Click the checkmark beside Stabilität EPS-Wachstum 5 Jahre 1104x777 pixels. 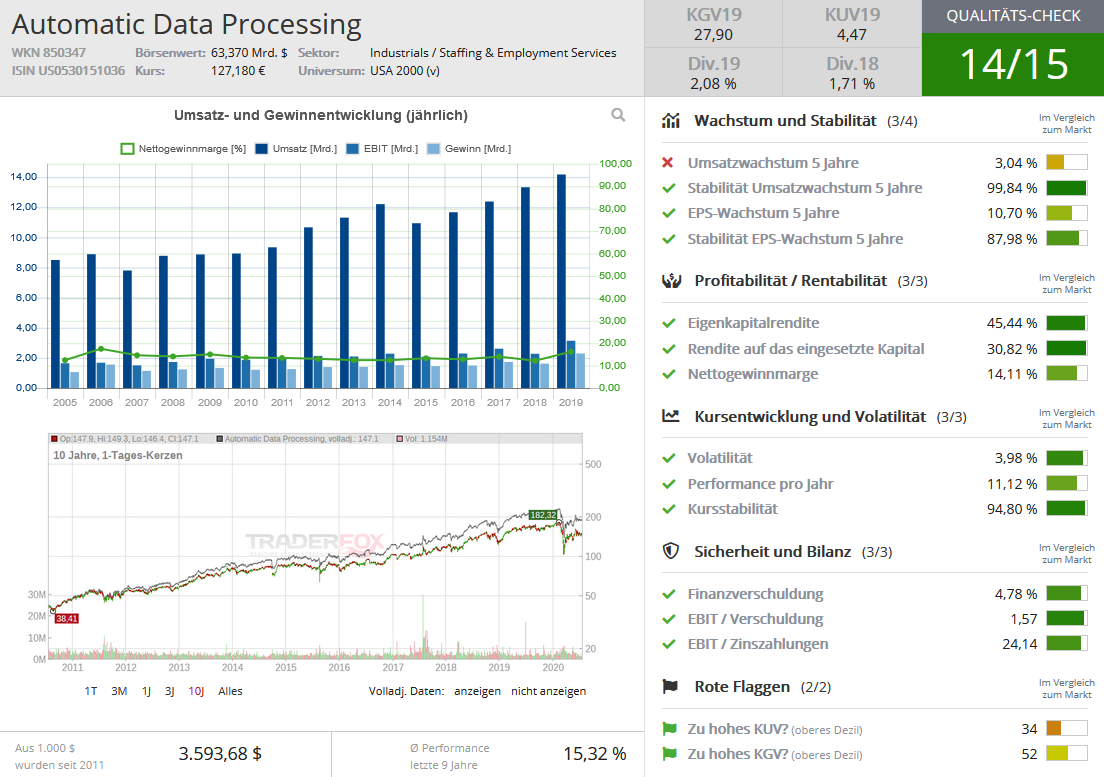669,239
